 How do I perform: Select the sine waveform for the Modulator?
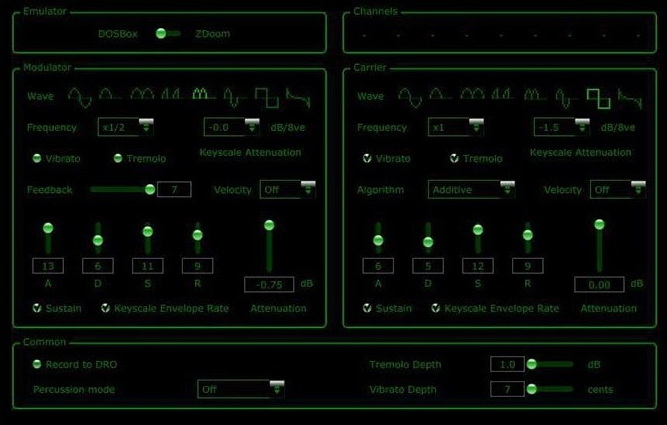point(79,96)
